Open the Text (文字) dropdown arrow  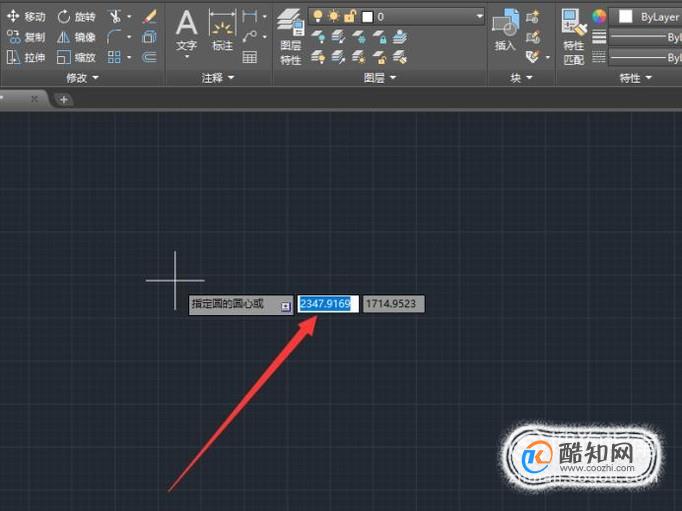[187, 57]
